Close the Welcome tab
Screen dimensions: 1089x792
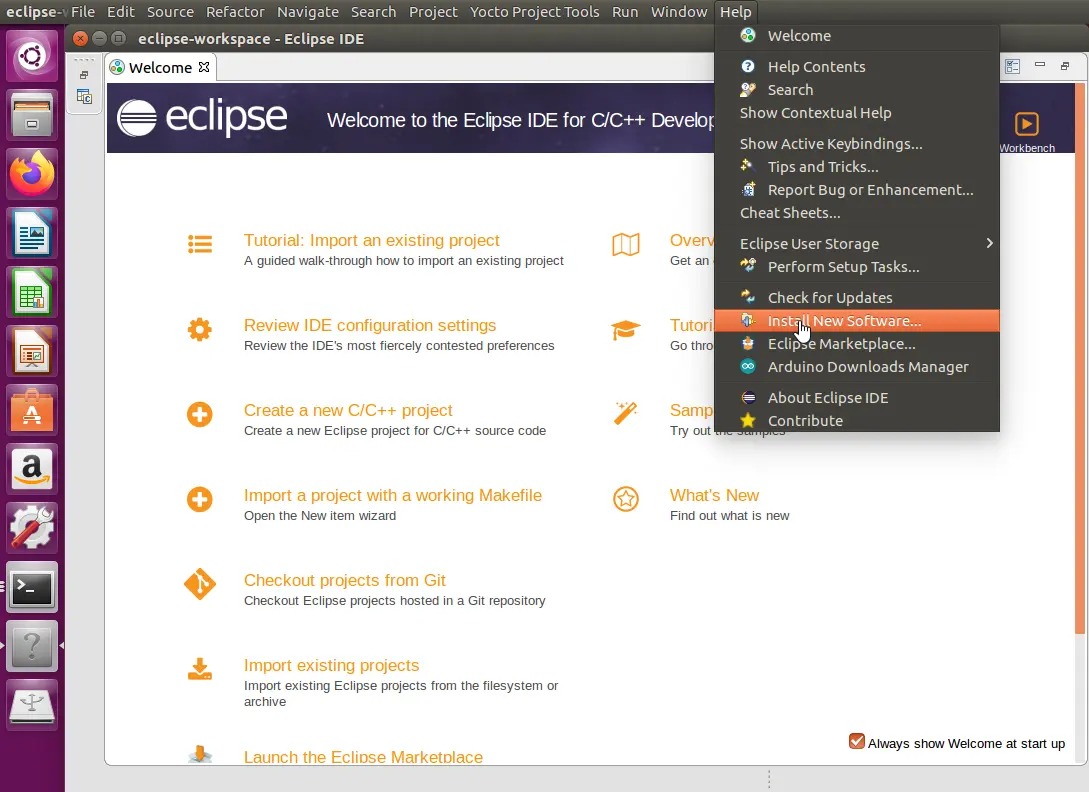pyautogui.click(x=204, y=67)
